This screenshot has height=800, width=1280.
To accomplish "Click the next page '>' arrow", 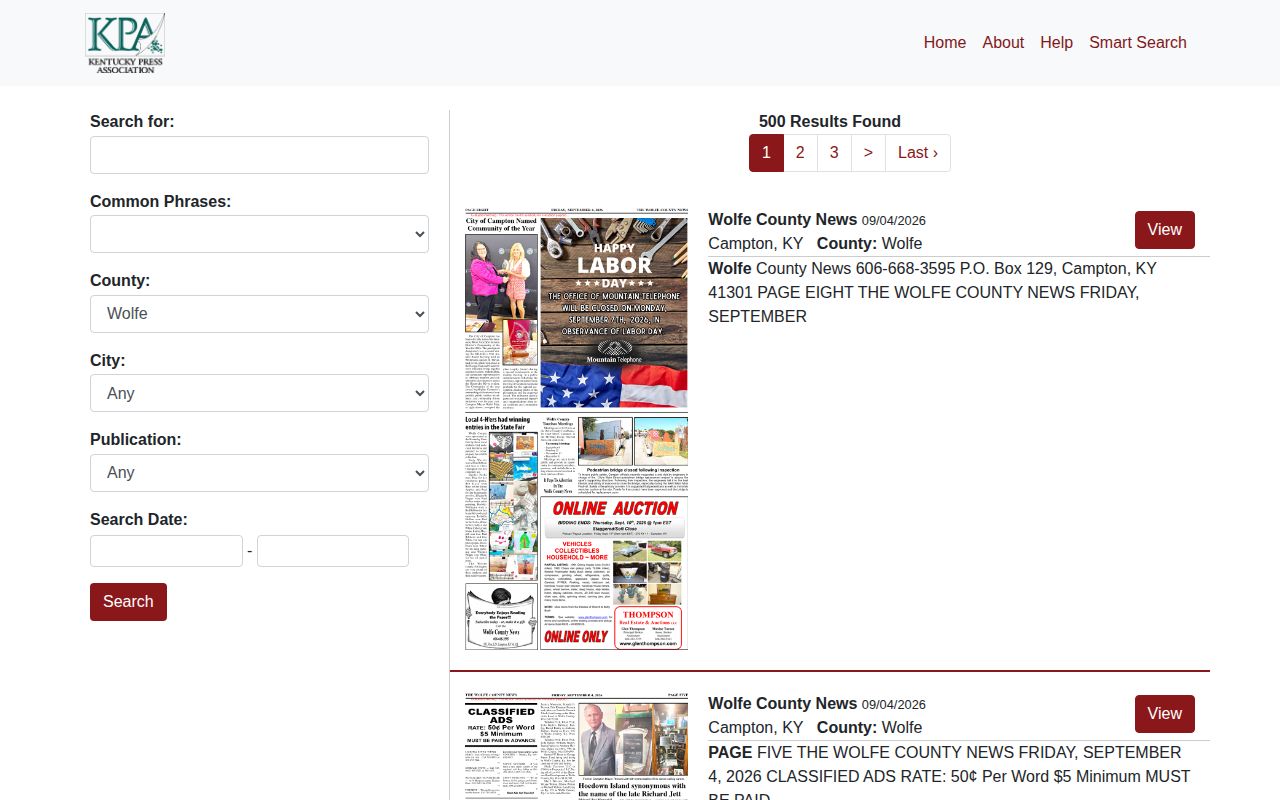I will click(x=868, y=153).
